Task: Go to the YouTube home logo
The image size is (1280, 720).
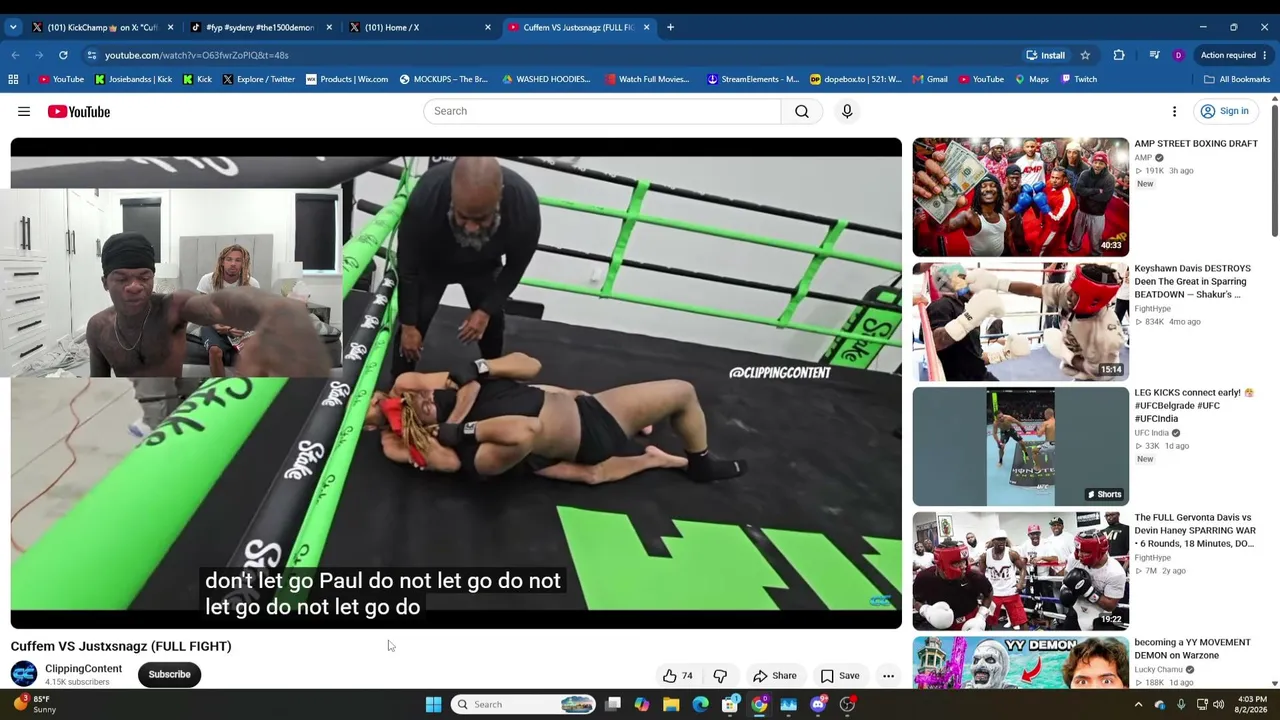Action: point(79,112)
